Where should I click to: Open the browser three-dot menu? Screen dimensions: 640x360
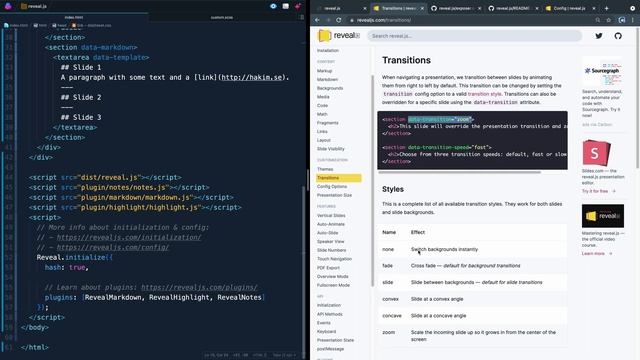633,20
